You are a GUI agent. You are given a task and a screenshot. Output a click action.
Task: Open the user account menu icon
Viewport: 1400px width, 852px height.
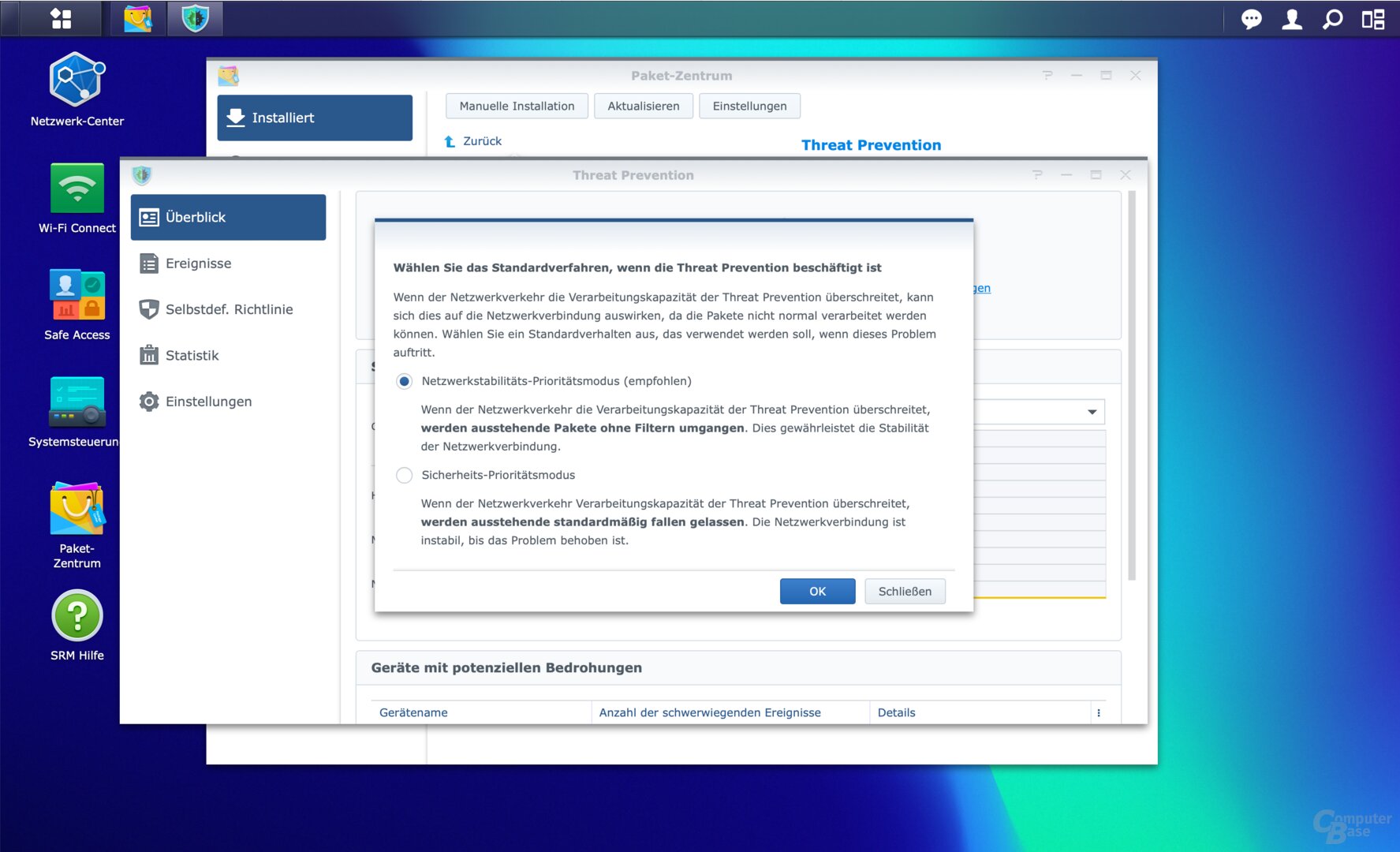pos(1292,19)
